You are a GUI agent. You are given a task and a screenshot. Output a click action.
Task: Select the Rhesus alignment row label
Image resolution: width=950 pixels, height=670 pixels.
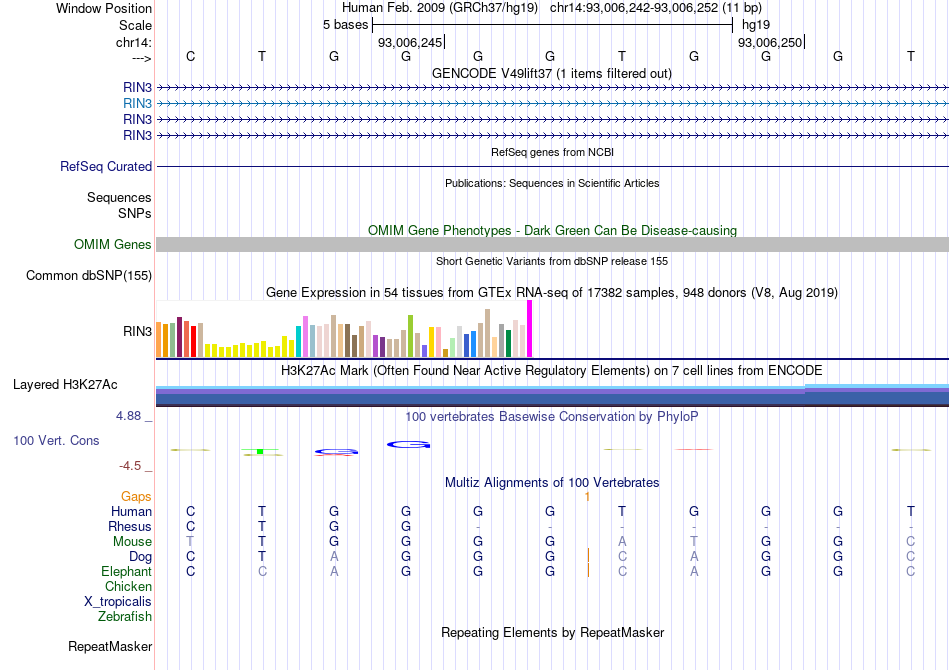(130, 526)
